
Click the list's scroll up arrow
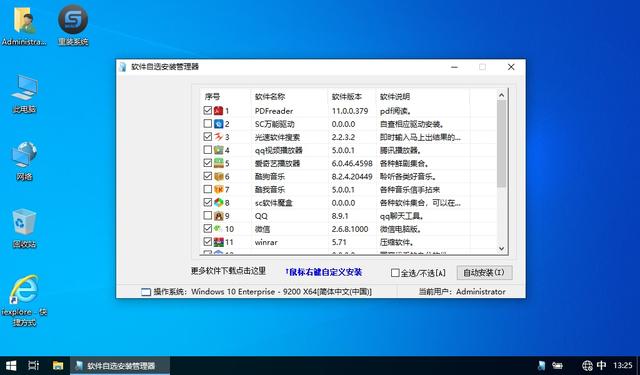[502, 95]
